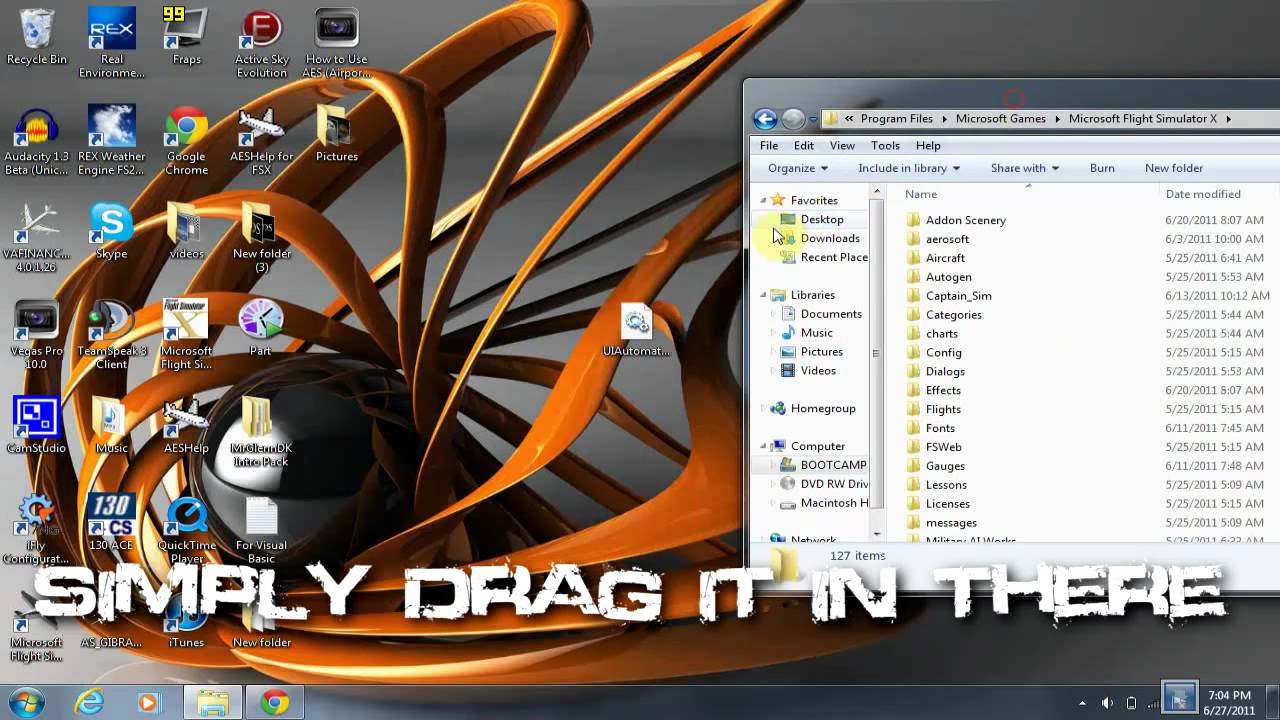Open Real Environment REX desktop icon
The image size is (1280, 720).
point(111,43)
